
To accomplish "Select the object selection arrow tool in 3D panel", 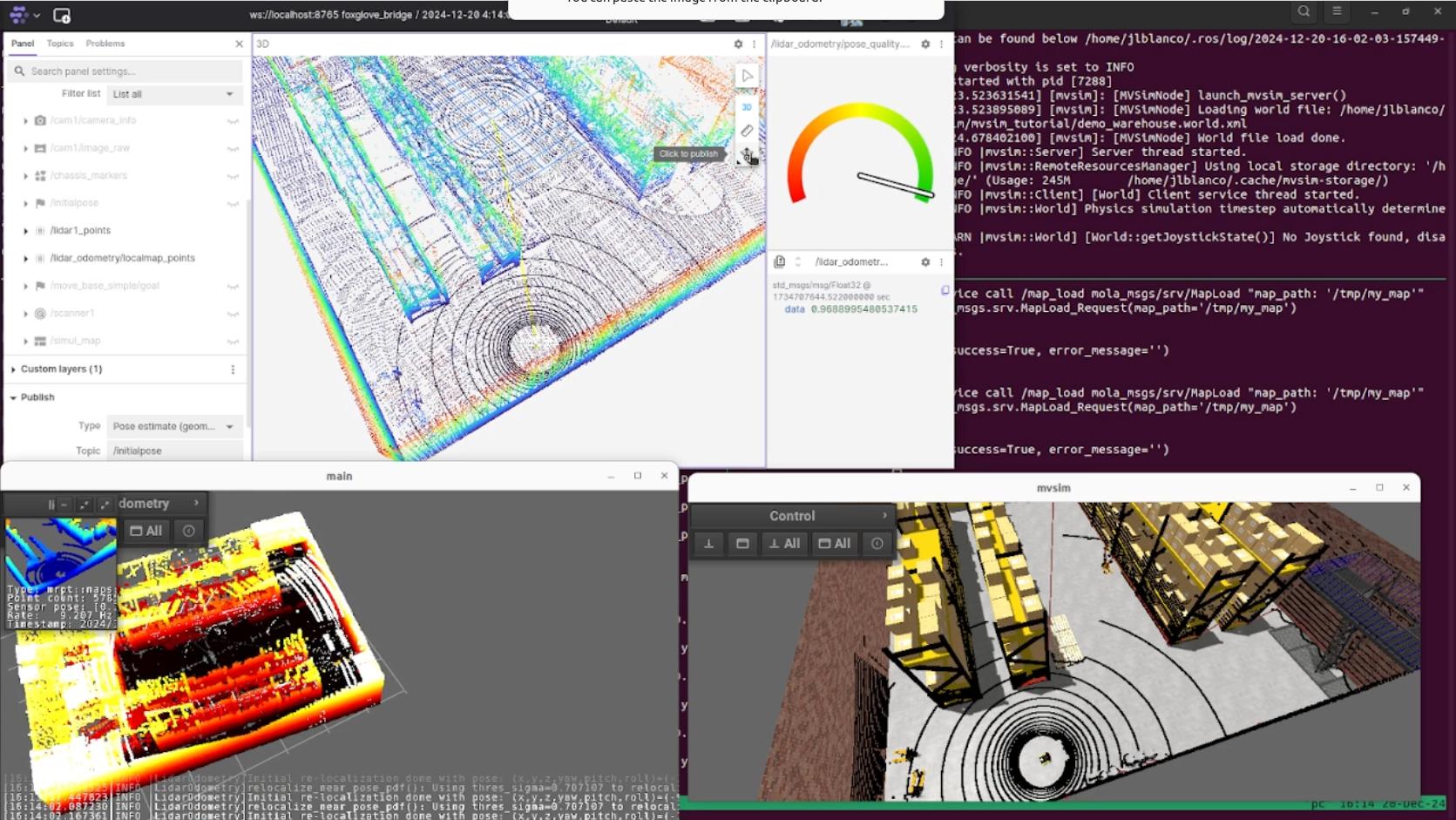I will pyautogui.click(x=747, y=77).
